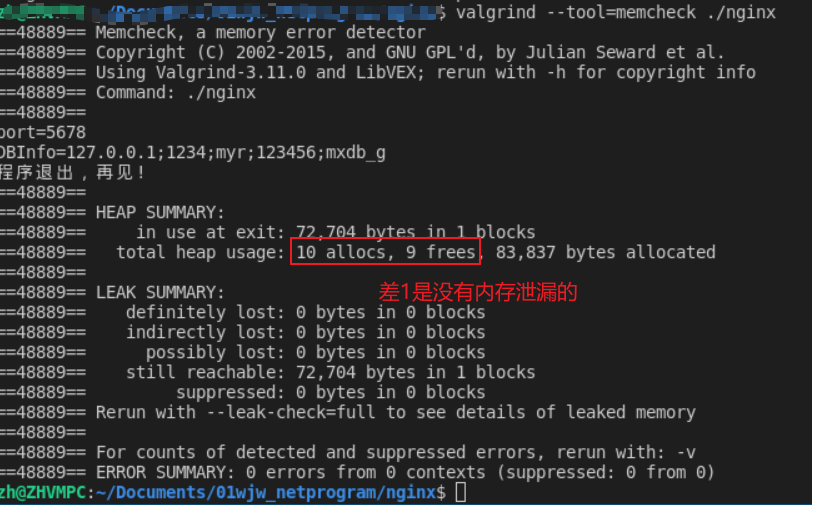The height and width of the screenshot is (505, 814).
Task: Click the 'indirectly lost: 0 bytes' line
Action: [305, 332]
